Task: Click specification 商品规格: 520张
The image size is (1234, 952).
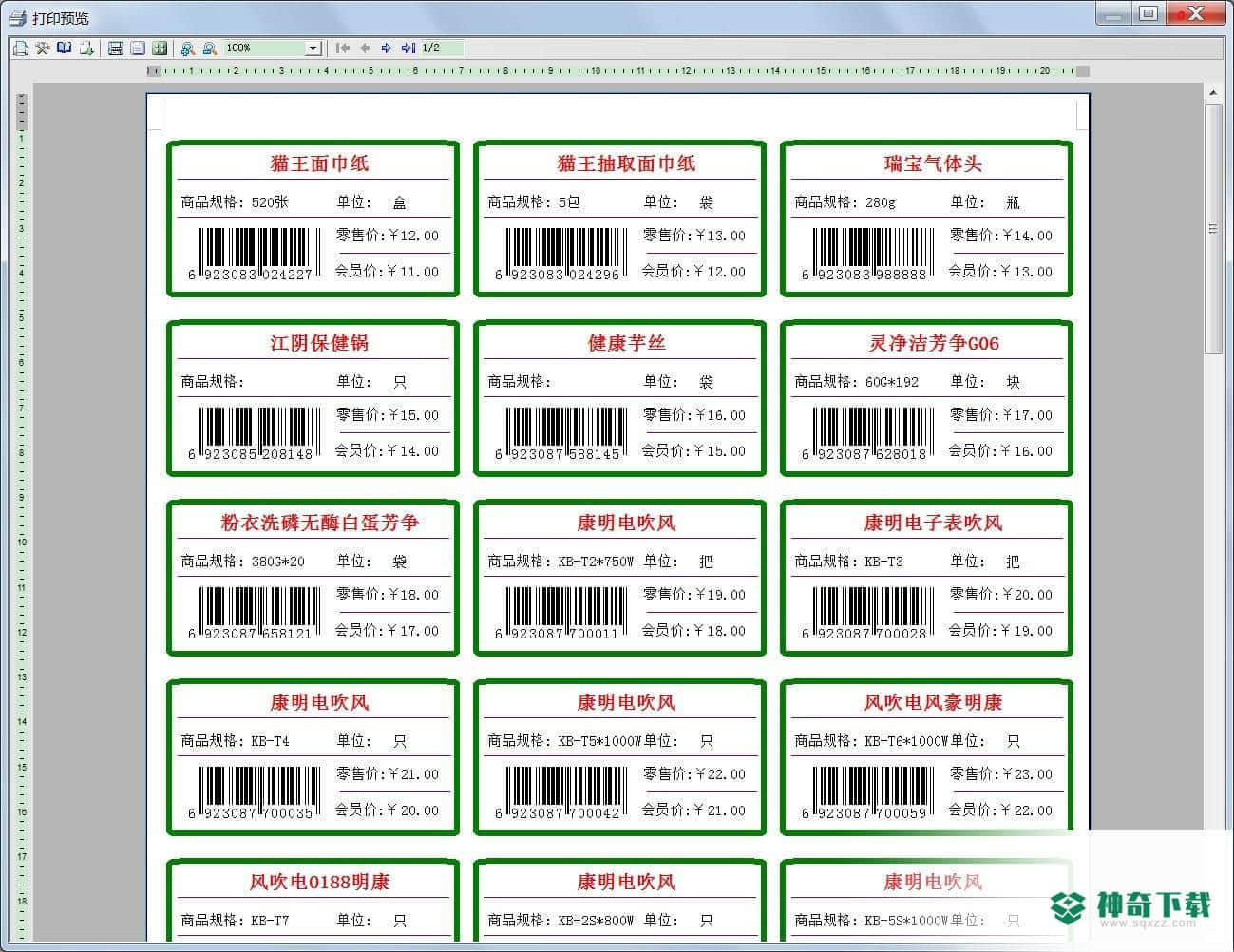Action: coord(235,202)
